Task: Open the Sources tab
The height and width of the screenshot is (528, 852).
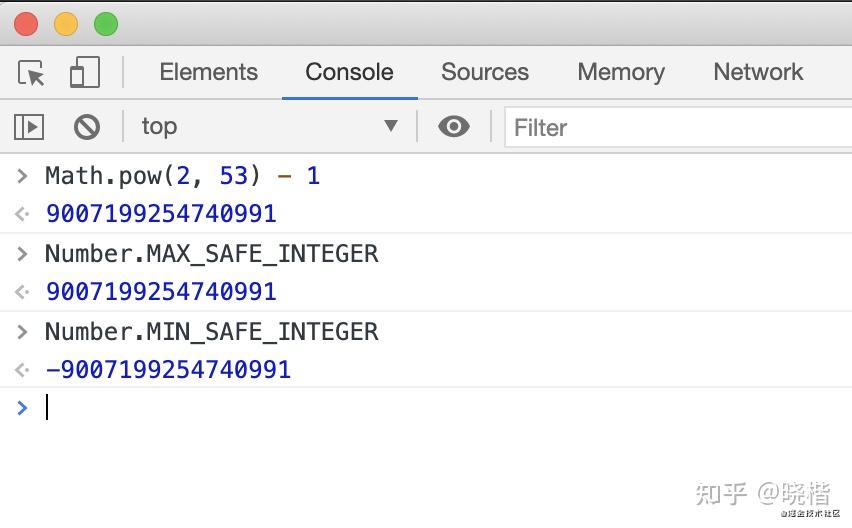Action: pyautogui.click(x=485, y=72)
